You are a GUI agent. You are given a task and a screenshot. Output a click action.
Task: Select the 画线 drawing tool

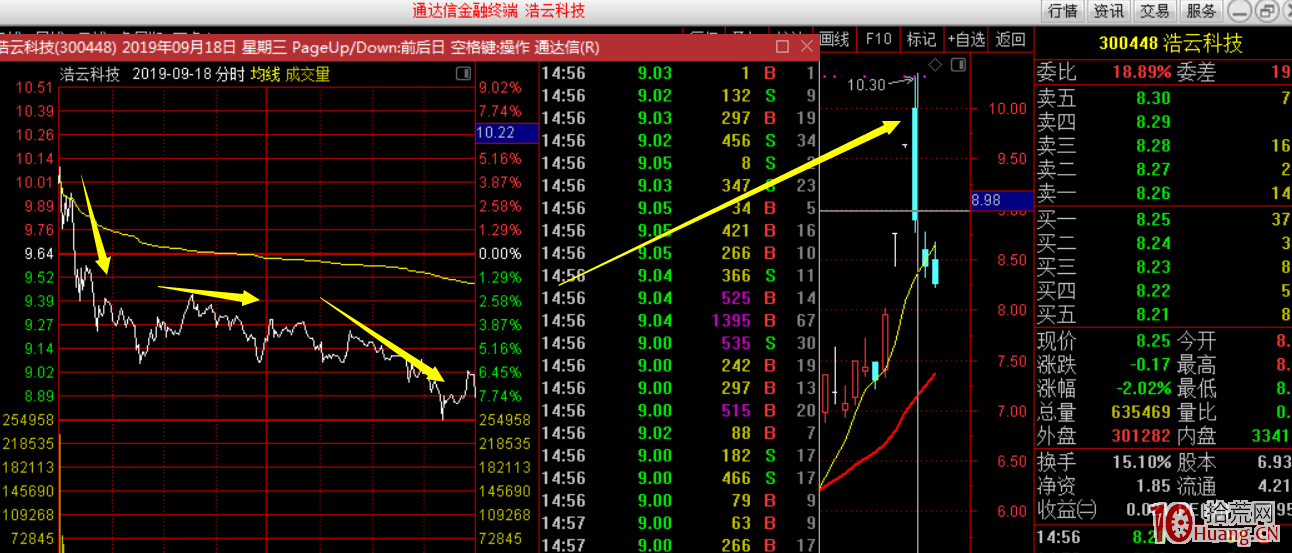click(835, 40)
